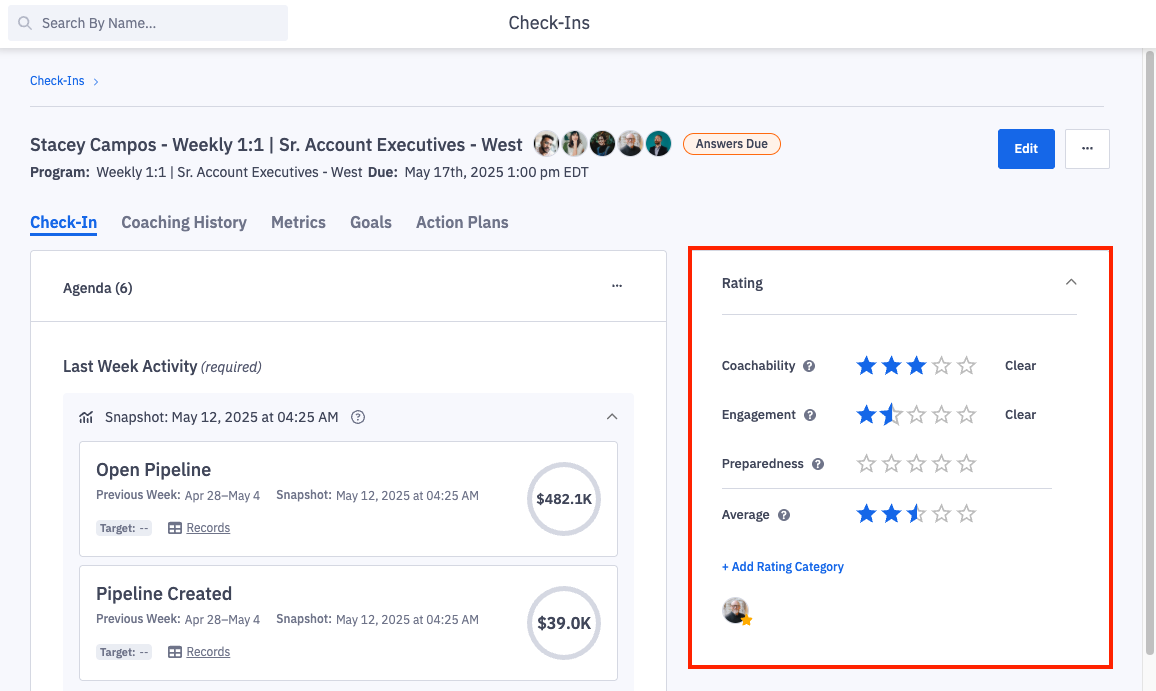Click the search magnifier icon
Image resolution: width=1156 pixels, height=691 pixels.
(25, 23)
